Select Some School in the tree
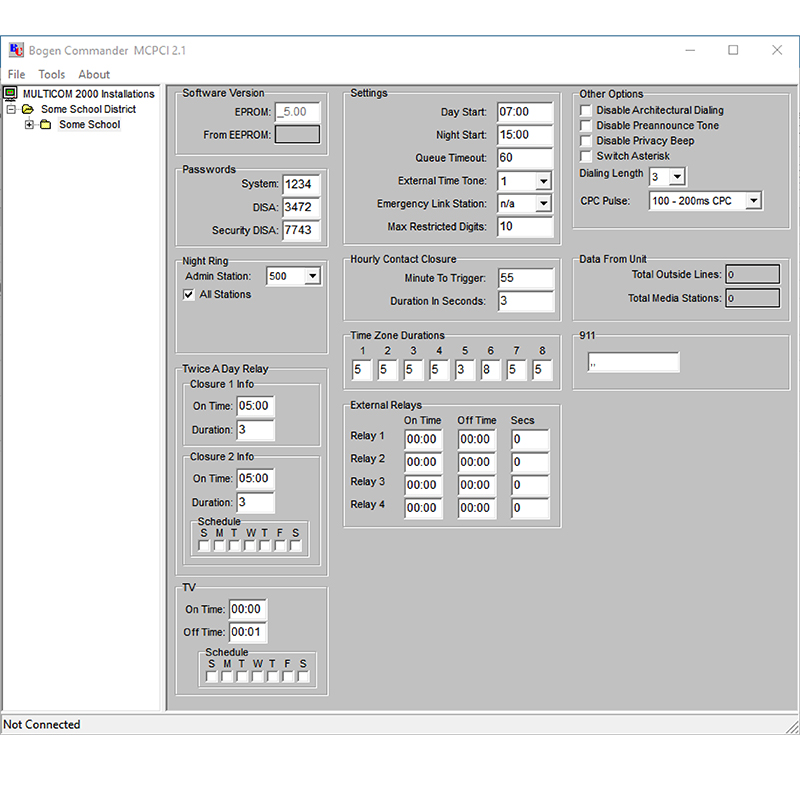The height and width of the screenshot is (800, 800). 89,125
